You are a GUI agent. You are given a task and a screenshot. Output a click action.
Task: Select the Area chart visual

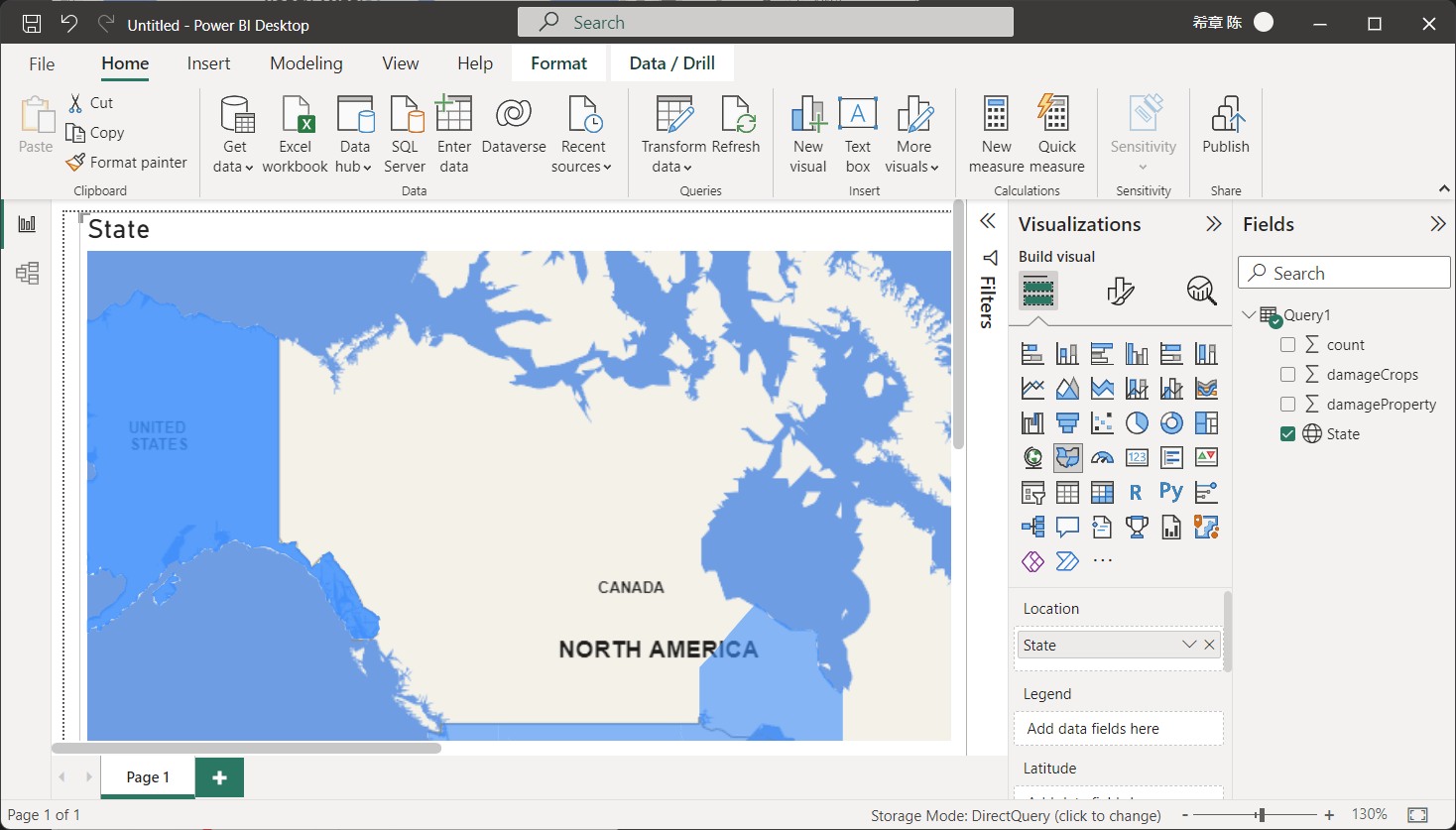1067,389
